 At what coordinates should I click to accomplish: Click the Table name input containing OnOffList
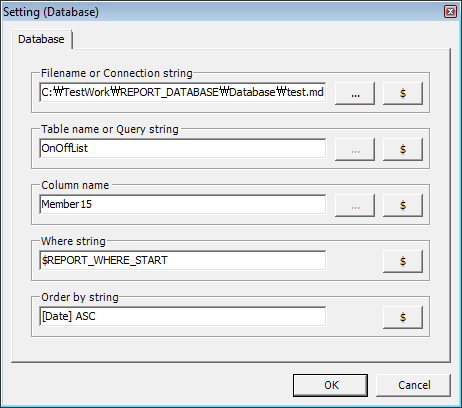point(183,148)
